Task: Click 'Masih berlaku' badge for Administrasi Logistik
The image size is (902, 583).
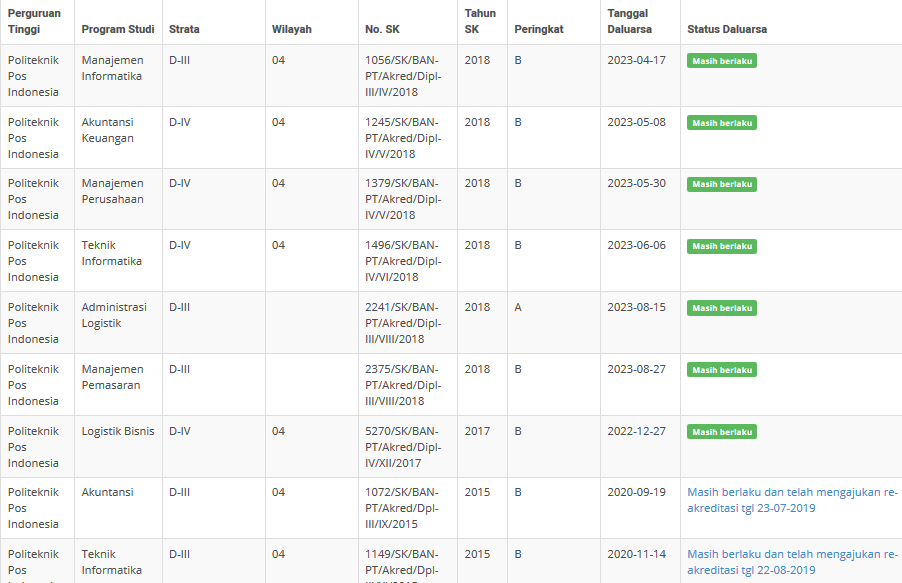Action: [x=721, y=308]
